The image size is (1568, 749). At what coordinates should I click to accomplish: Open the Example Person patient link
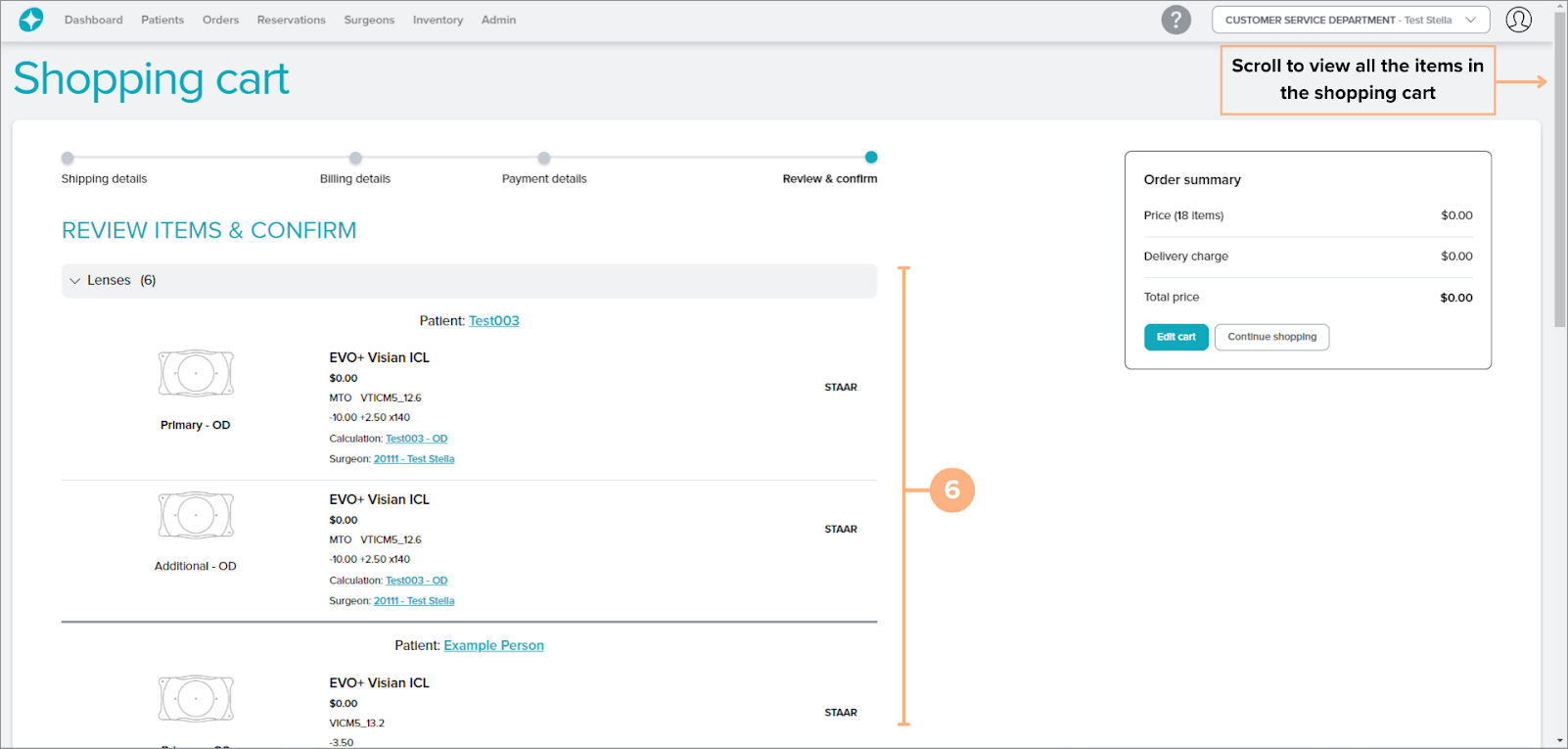click(493, 646)
